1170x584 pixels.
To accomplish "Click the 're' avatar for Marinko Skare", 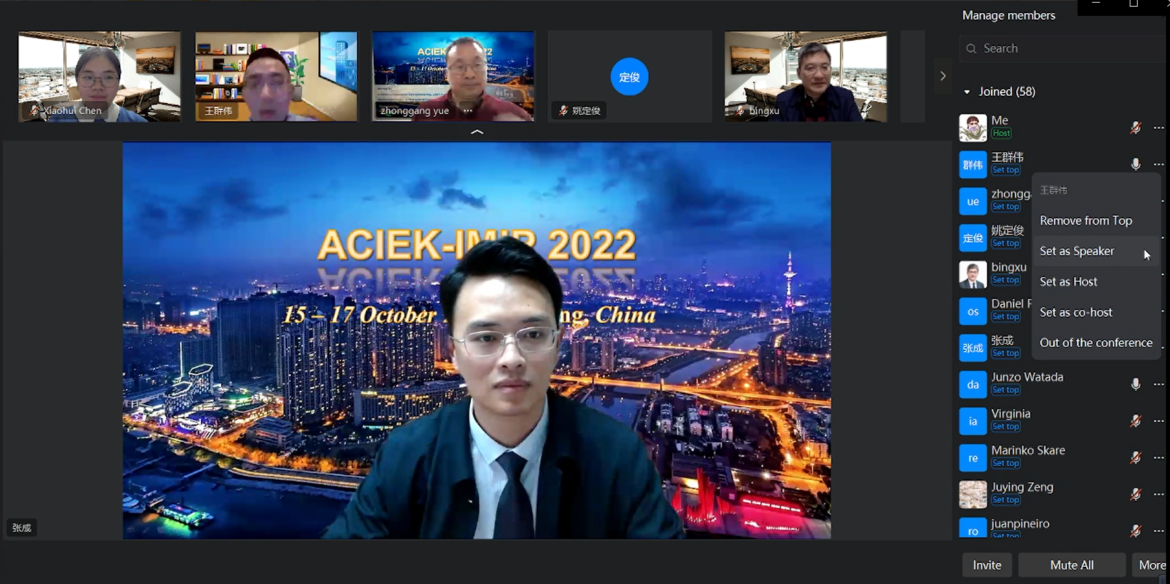I will tap(973, 457).
